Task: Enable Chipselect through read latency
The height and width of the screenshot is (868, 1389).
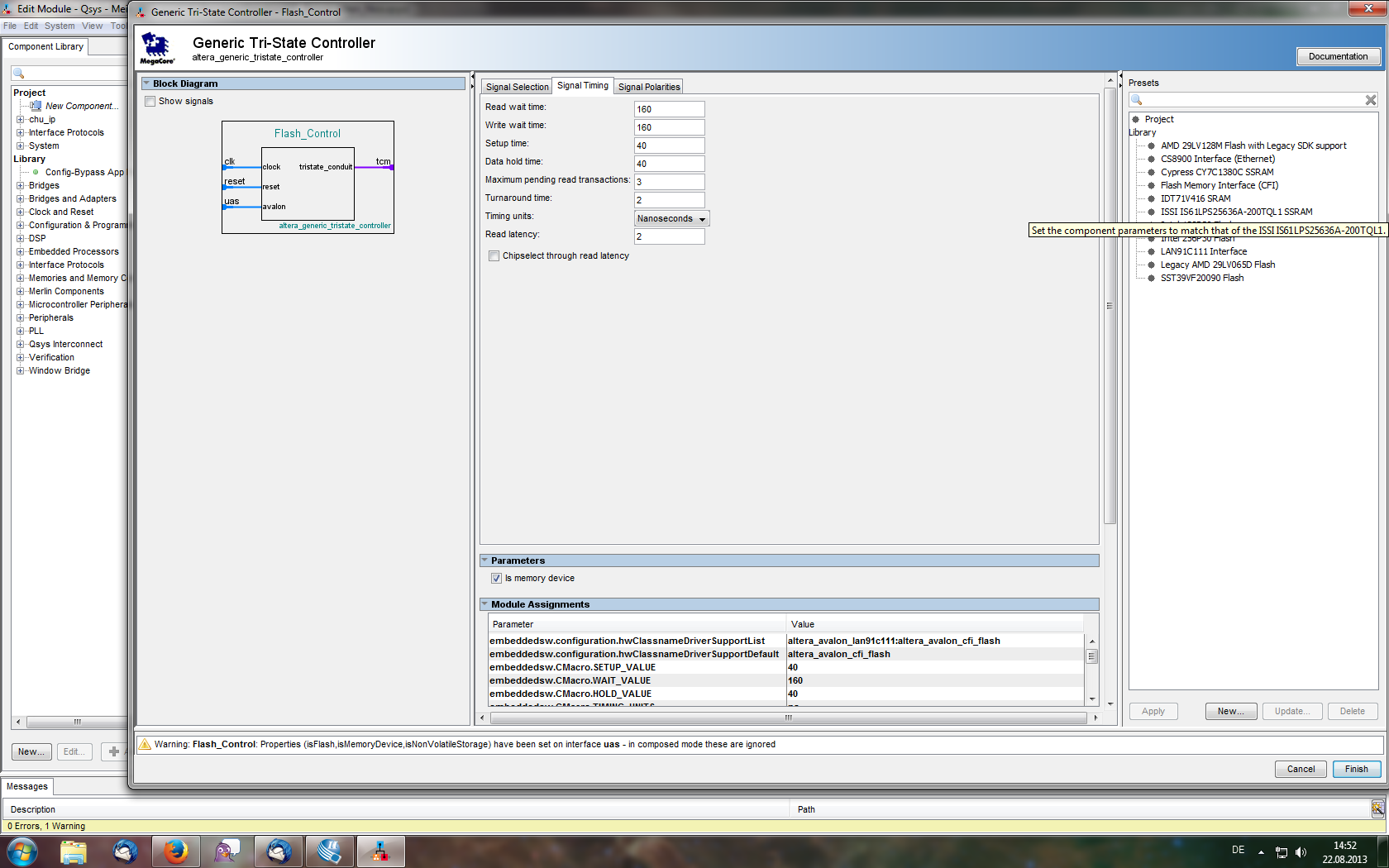Action: pos(494,256)
